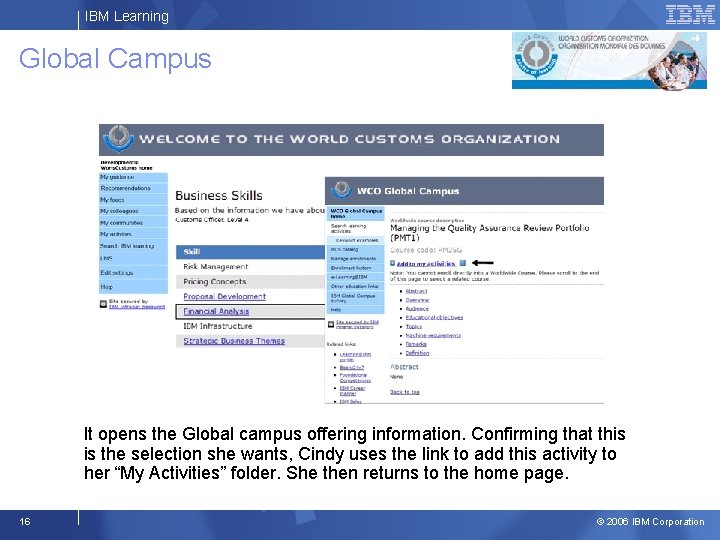720x540 pixels.
Task: Click the Global Campus slide title
Action: pyautogui.click(x=115, y=59)
